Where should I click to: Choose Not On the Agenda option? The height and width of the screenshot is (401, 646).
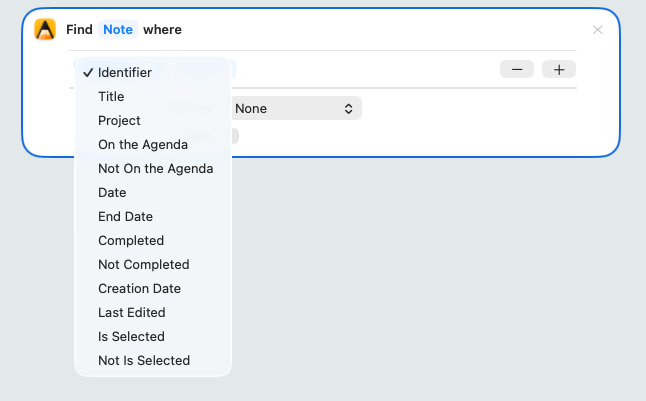pyautogui.click(x=155, y=168)
